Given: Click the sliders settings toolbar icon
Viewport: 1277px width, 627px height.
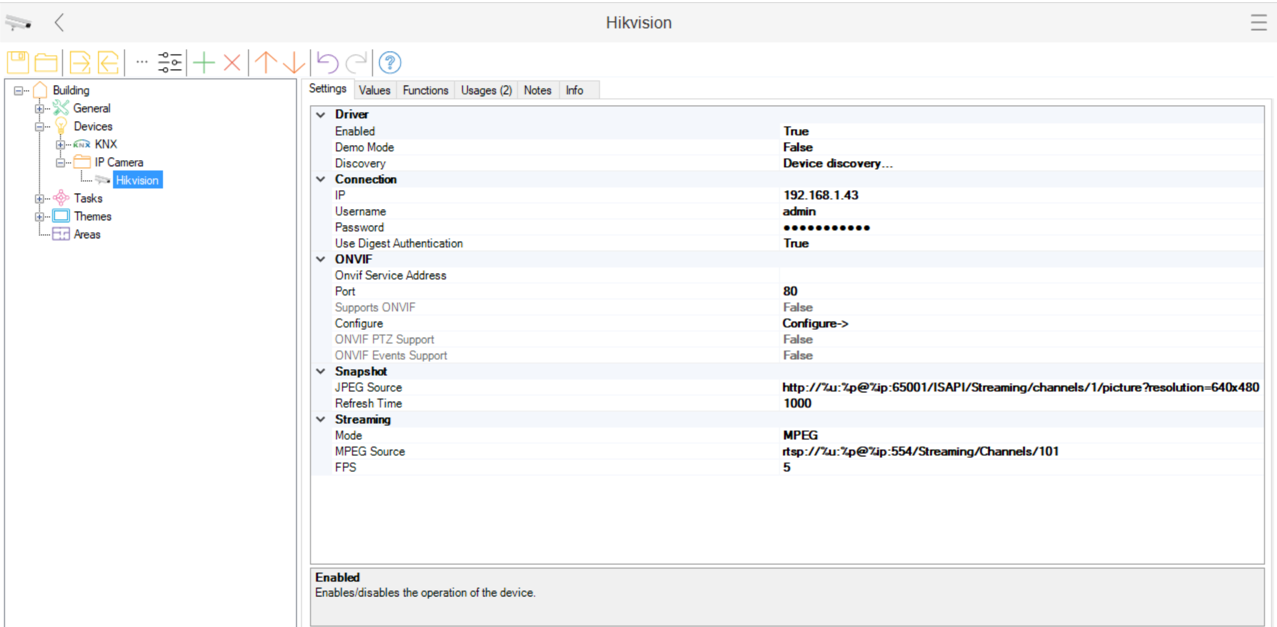Looking at the screenshot, I should pyautogui.click(x=170, y=63).
